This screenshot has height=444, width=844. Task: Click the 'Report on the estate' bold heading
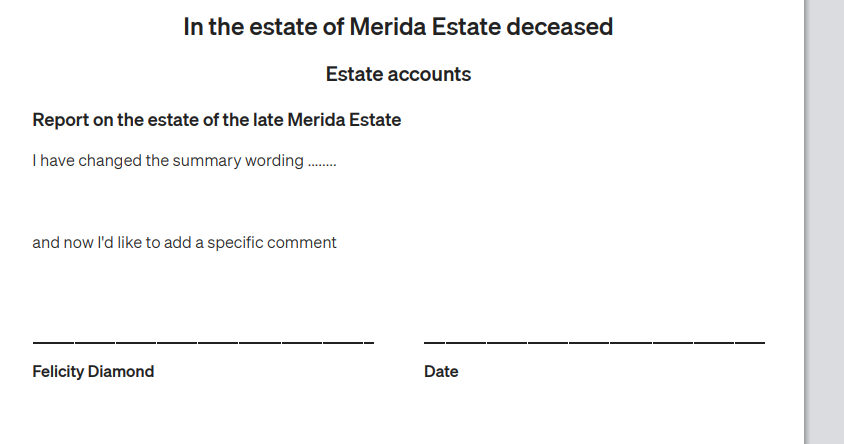(x=216, y=119)
